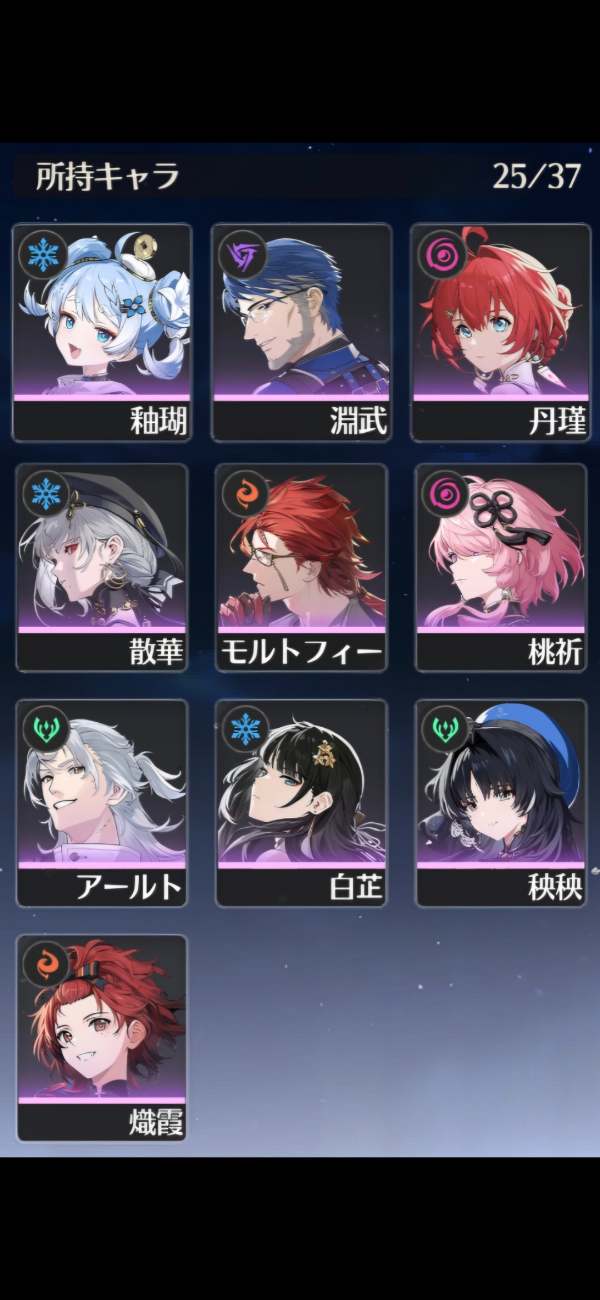Select the pink-haired 桃祈 portrait
The height and width of the screenshot is (1300, 600).
tap(501, 548)
